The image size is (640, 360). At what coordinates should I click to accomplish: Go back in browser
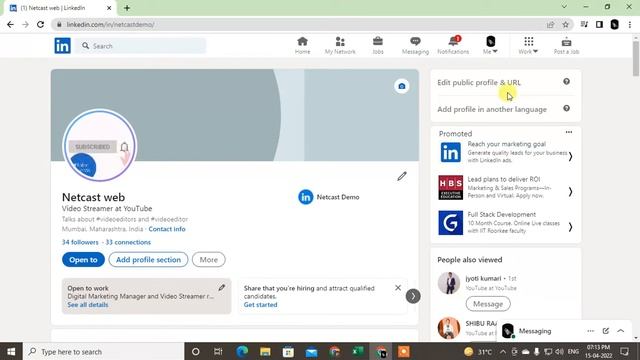pos(10,24)
